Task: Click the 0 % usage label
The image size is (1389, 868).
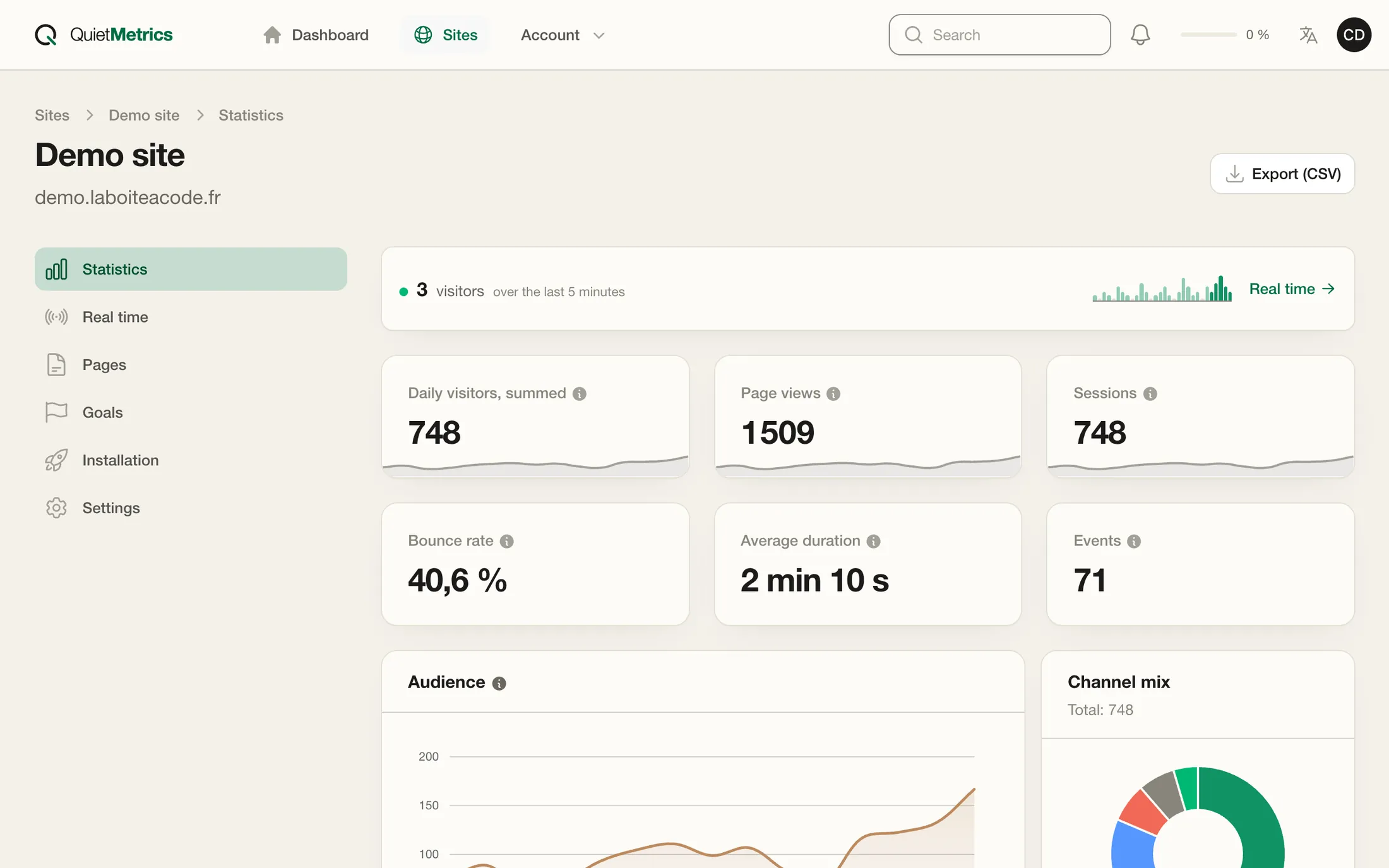Action: pyautogui.click(x=1257, y=35)
